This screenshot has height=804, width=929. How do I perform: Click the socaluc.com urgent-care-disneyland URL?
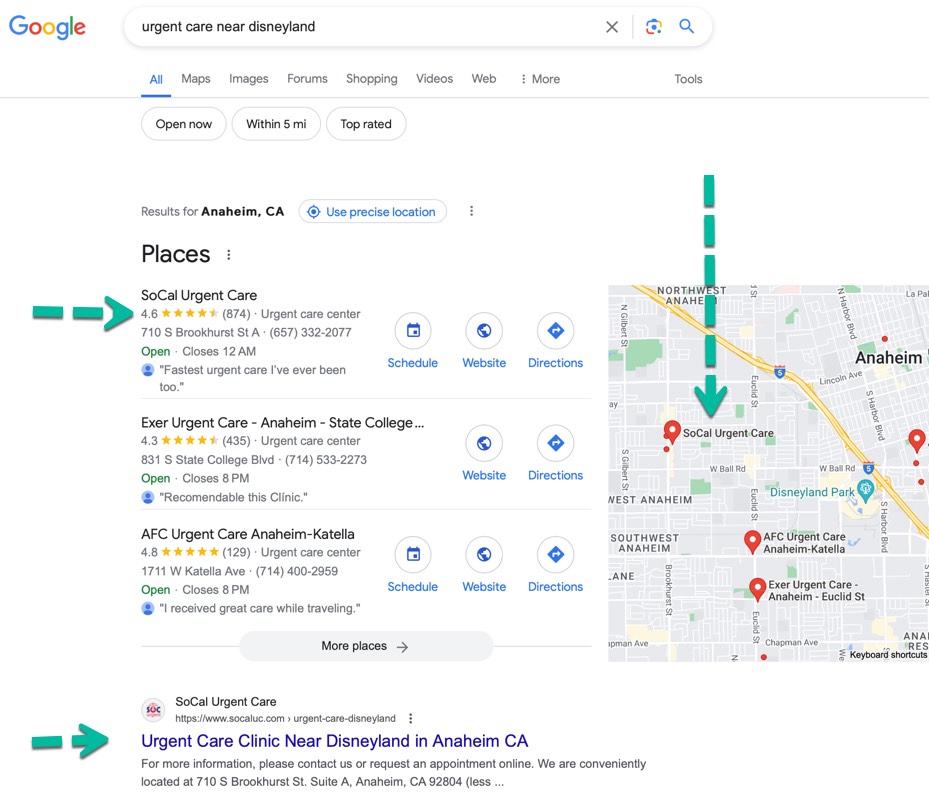point(285,719)
